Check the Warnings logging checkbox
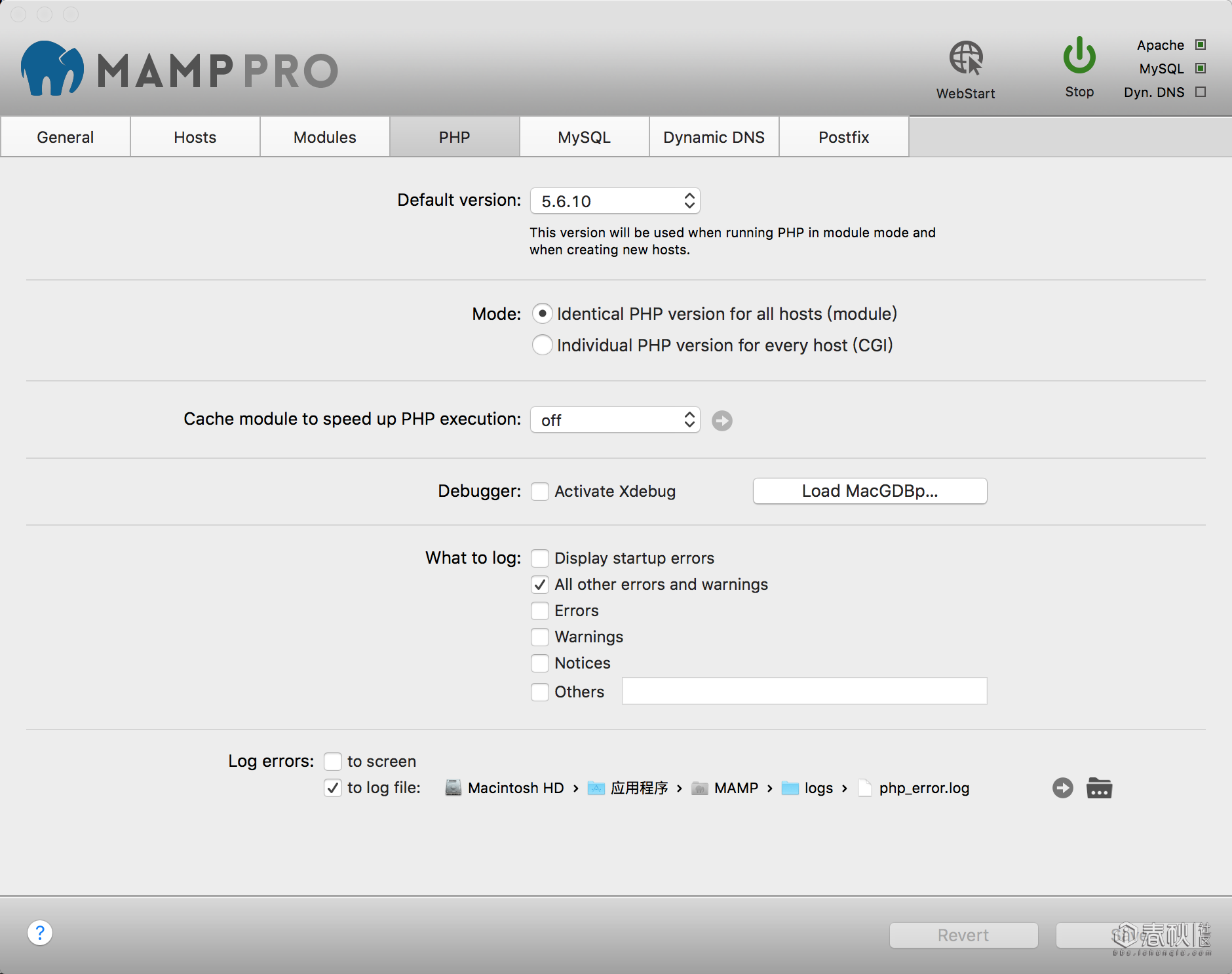The height and width of the screenshot is (974, 1232). coord(540,637)
